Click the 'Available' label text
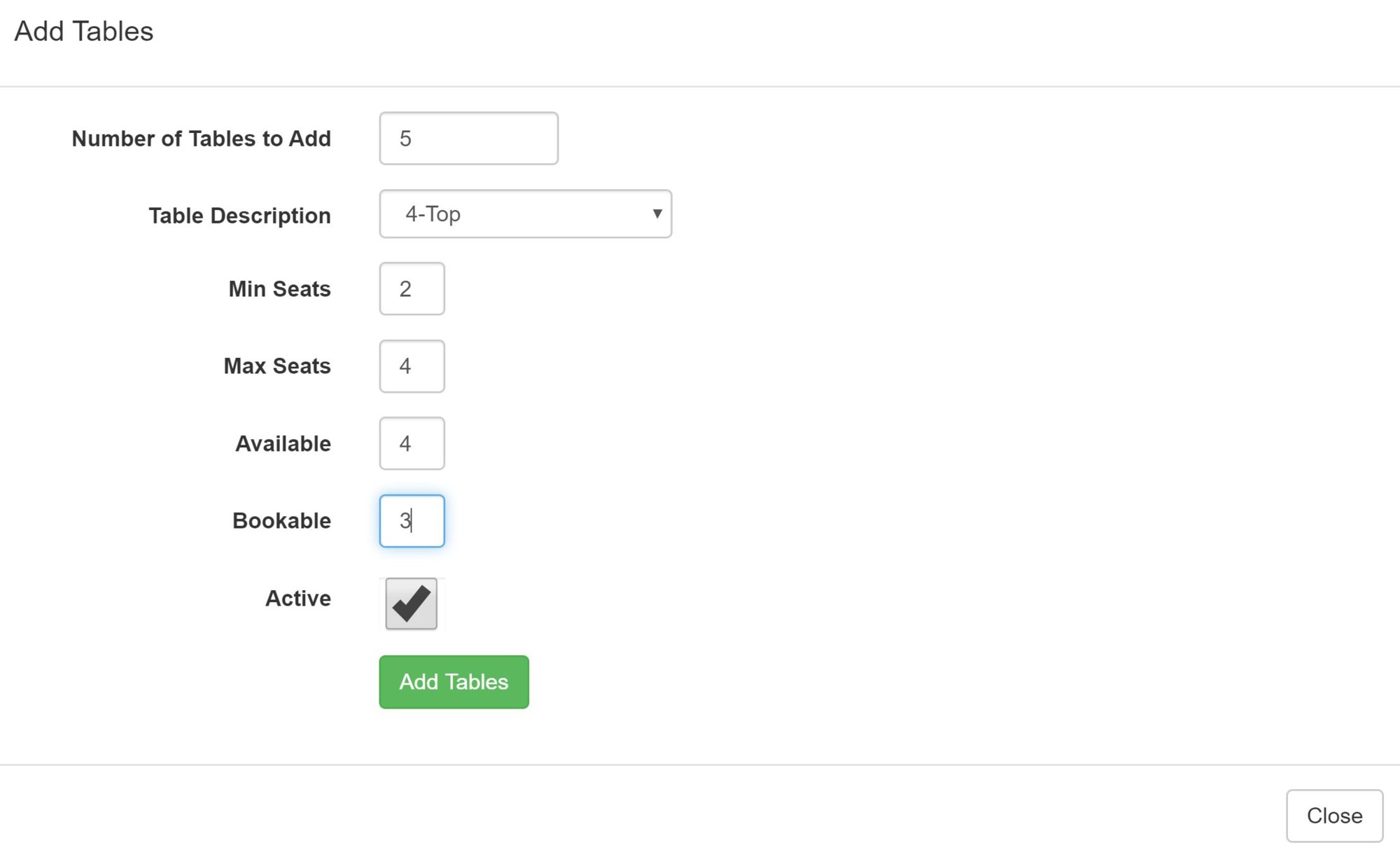 coord(283,444)
